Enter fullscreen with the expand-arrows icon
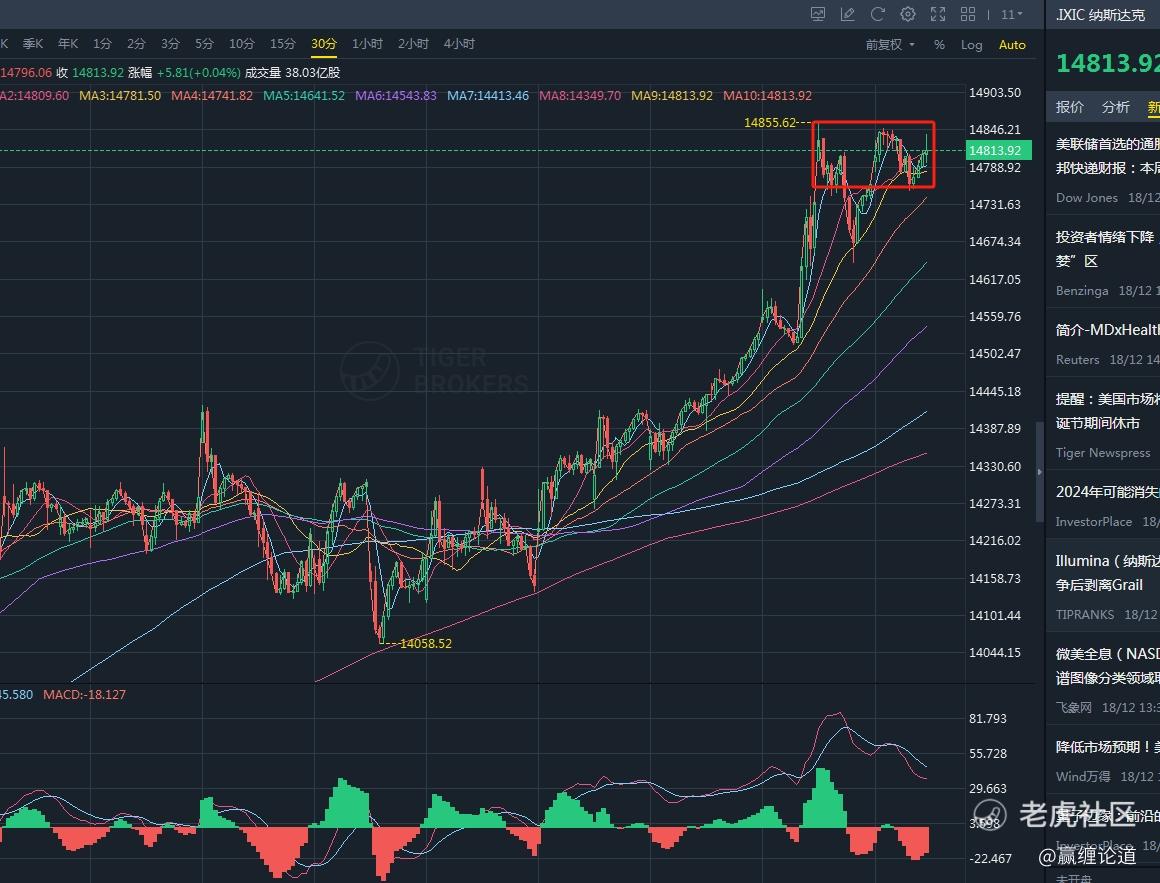The image size is (1160, 883). (x=938, y=14)
